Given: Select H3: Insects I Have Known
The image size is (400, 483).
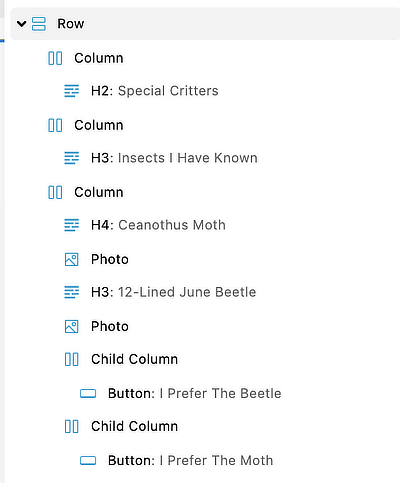Looking at the screenshot, I should 174,158.
